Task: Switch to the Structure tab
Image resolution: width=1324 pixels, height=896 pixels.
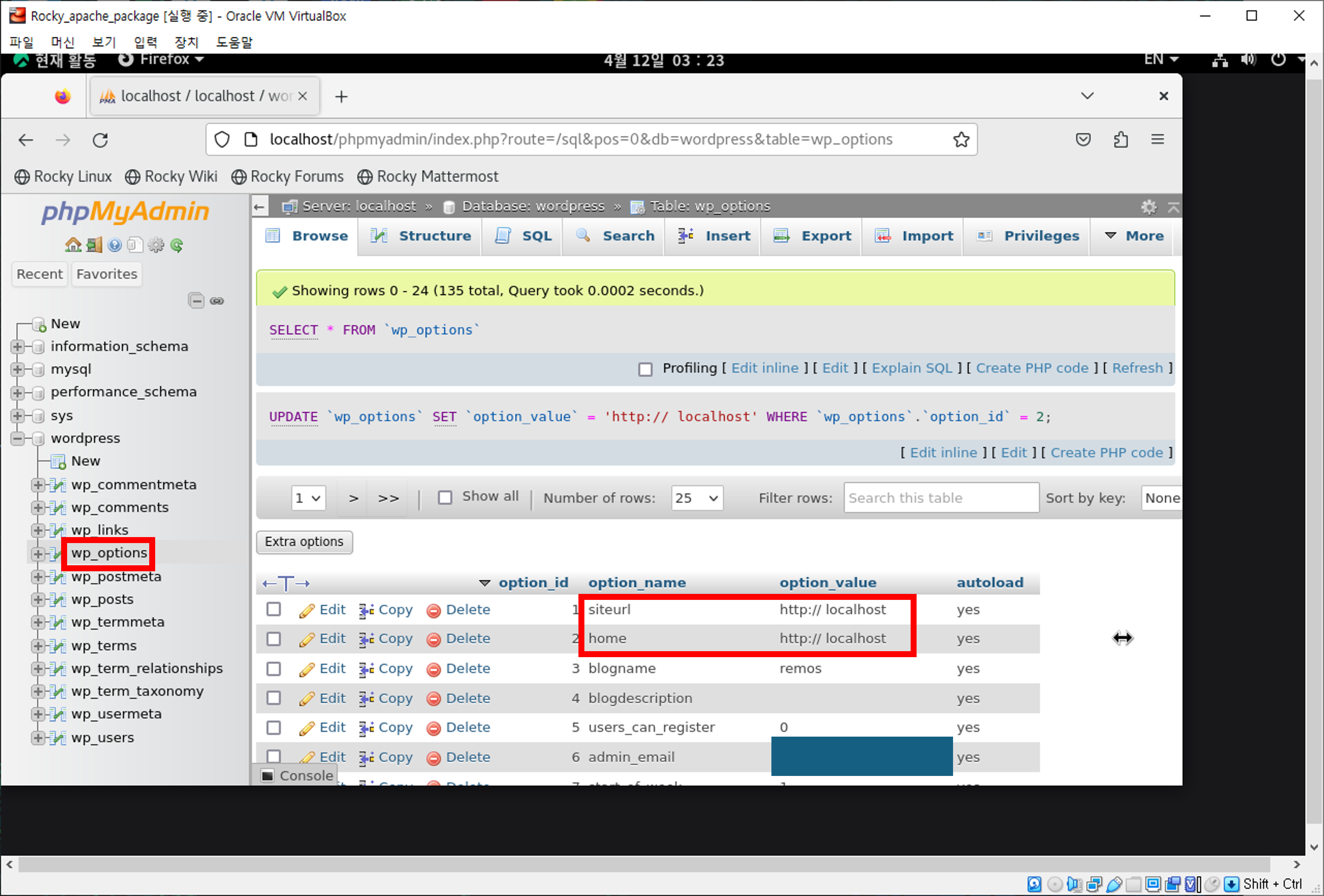Action: 421,236
